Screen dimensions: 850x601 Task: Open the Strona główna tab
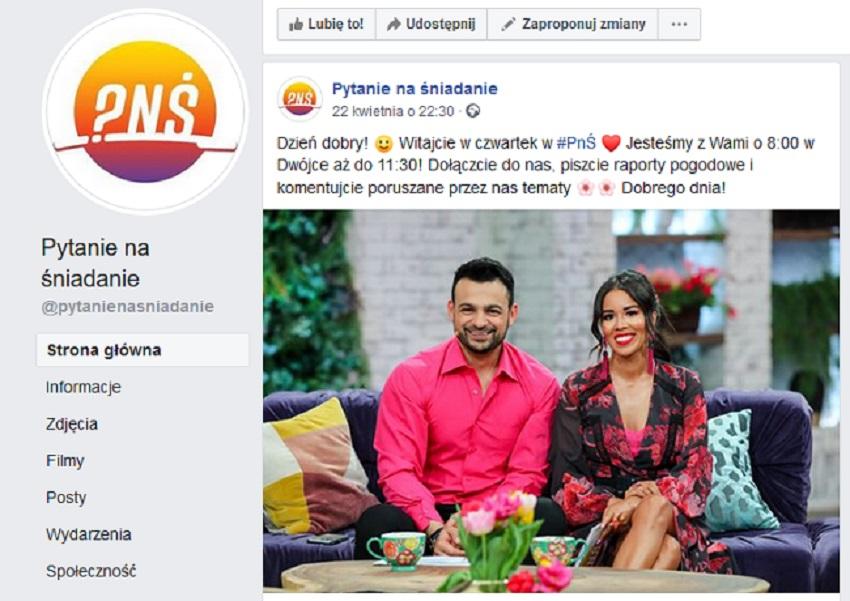[x=143, y=350]
